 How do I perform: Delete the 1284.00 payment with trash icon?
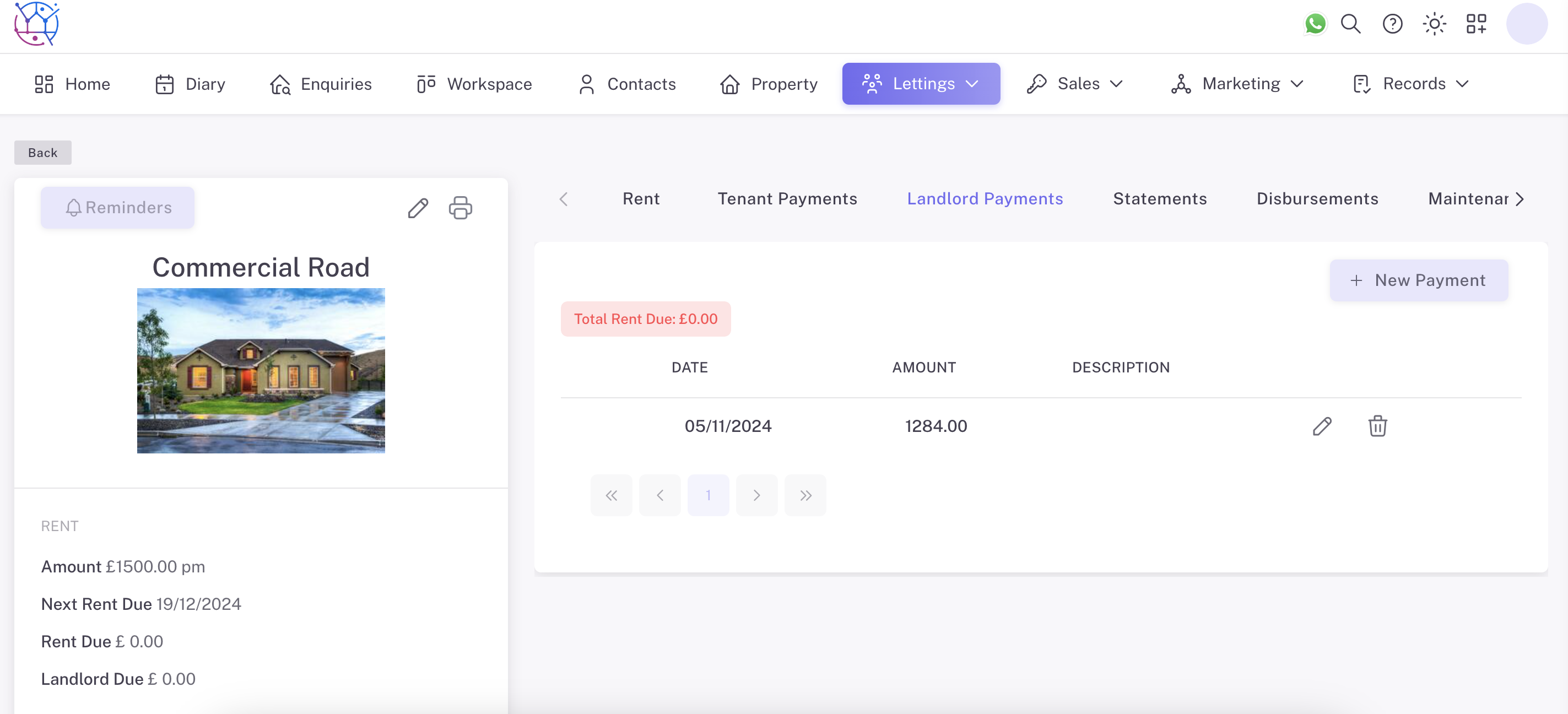tap(1377, 426)
